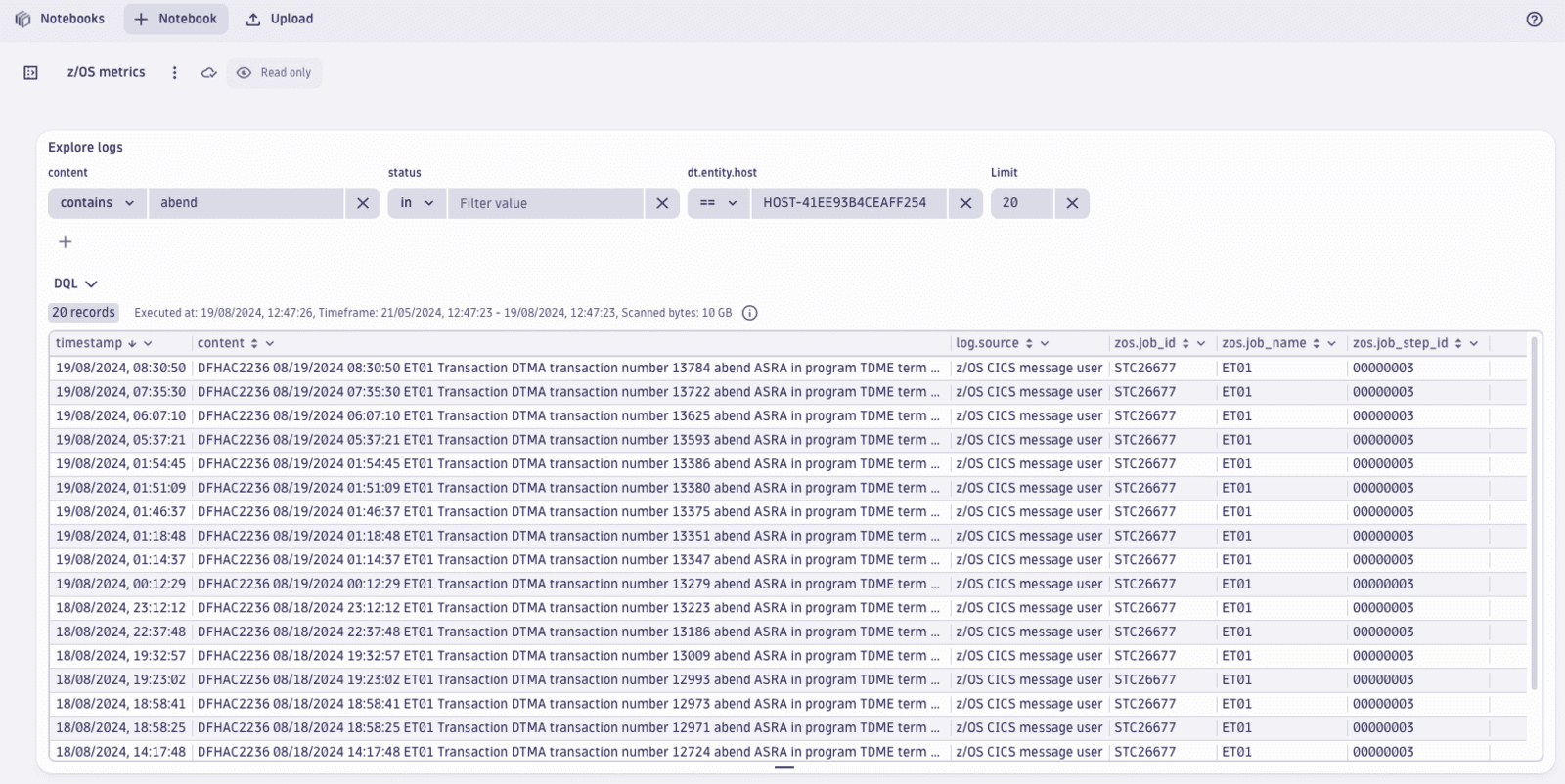Select timestamp cell 18/08/2024, 14:17:48
The width and height of the screenshot is (1565, 784).
pos(120,751)
